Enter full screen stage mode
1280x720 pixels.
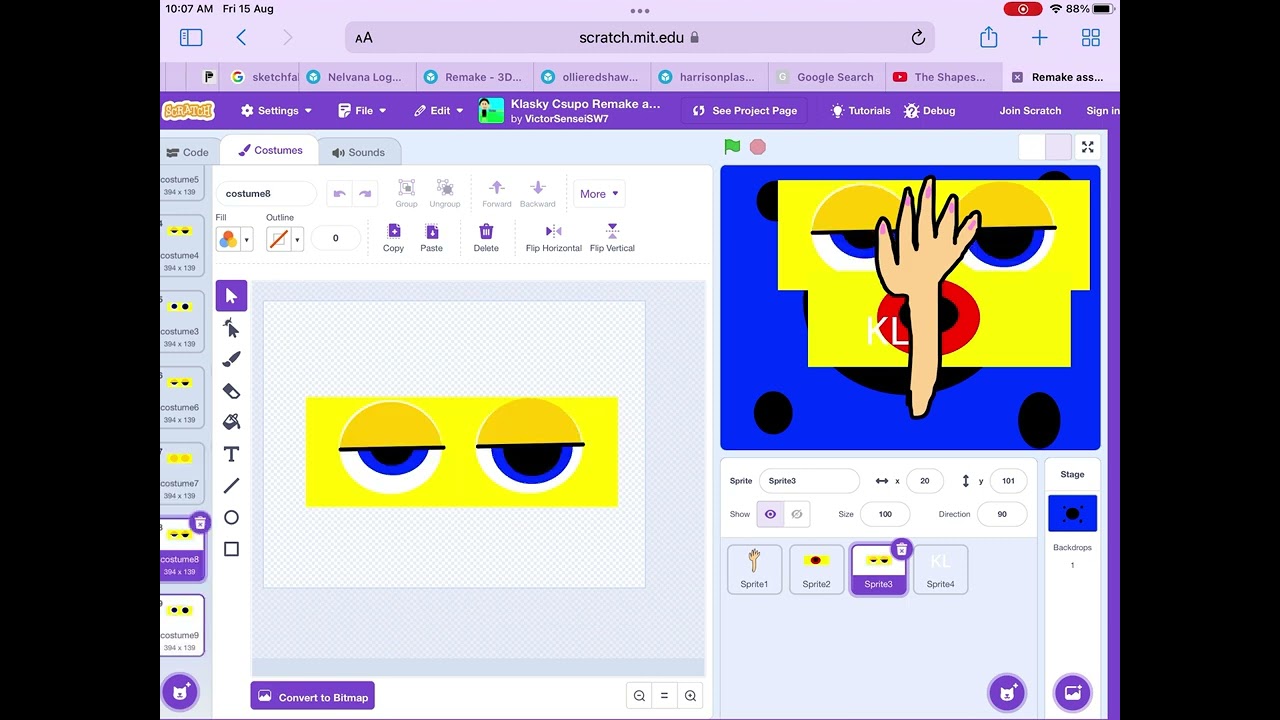coord(1087,147)
